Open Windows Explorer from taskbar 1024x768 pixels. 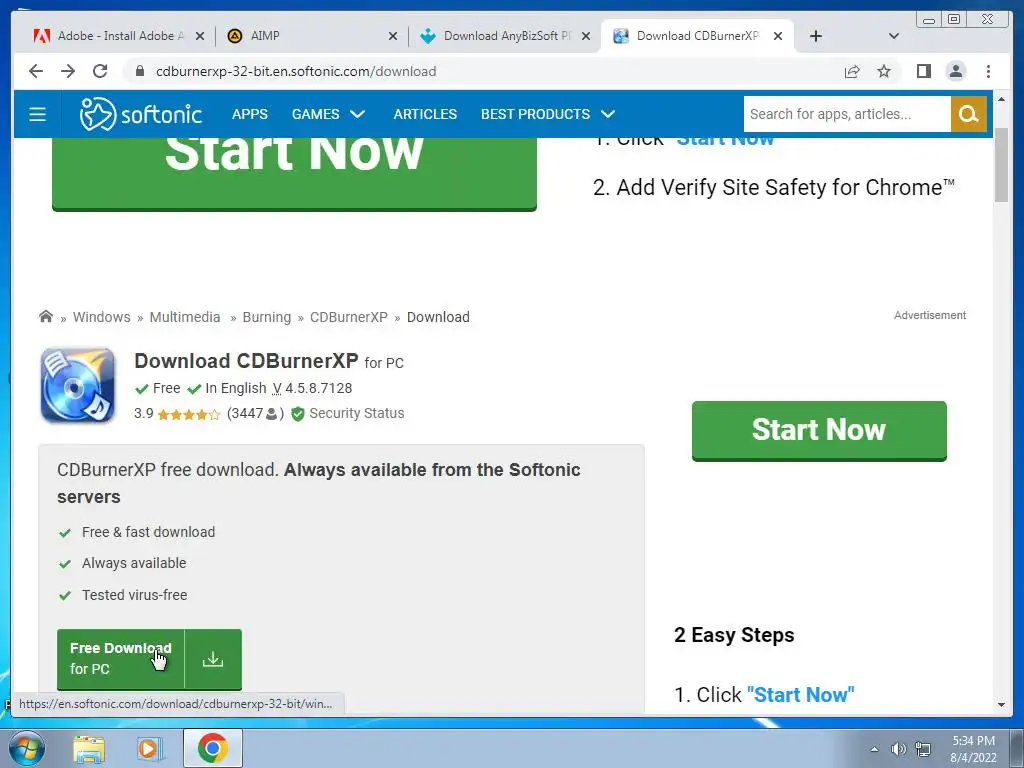pyautogui.click(x=89, y=748)
